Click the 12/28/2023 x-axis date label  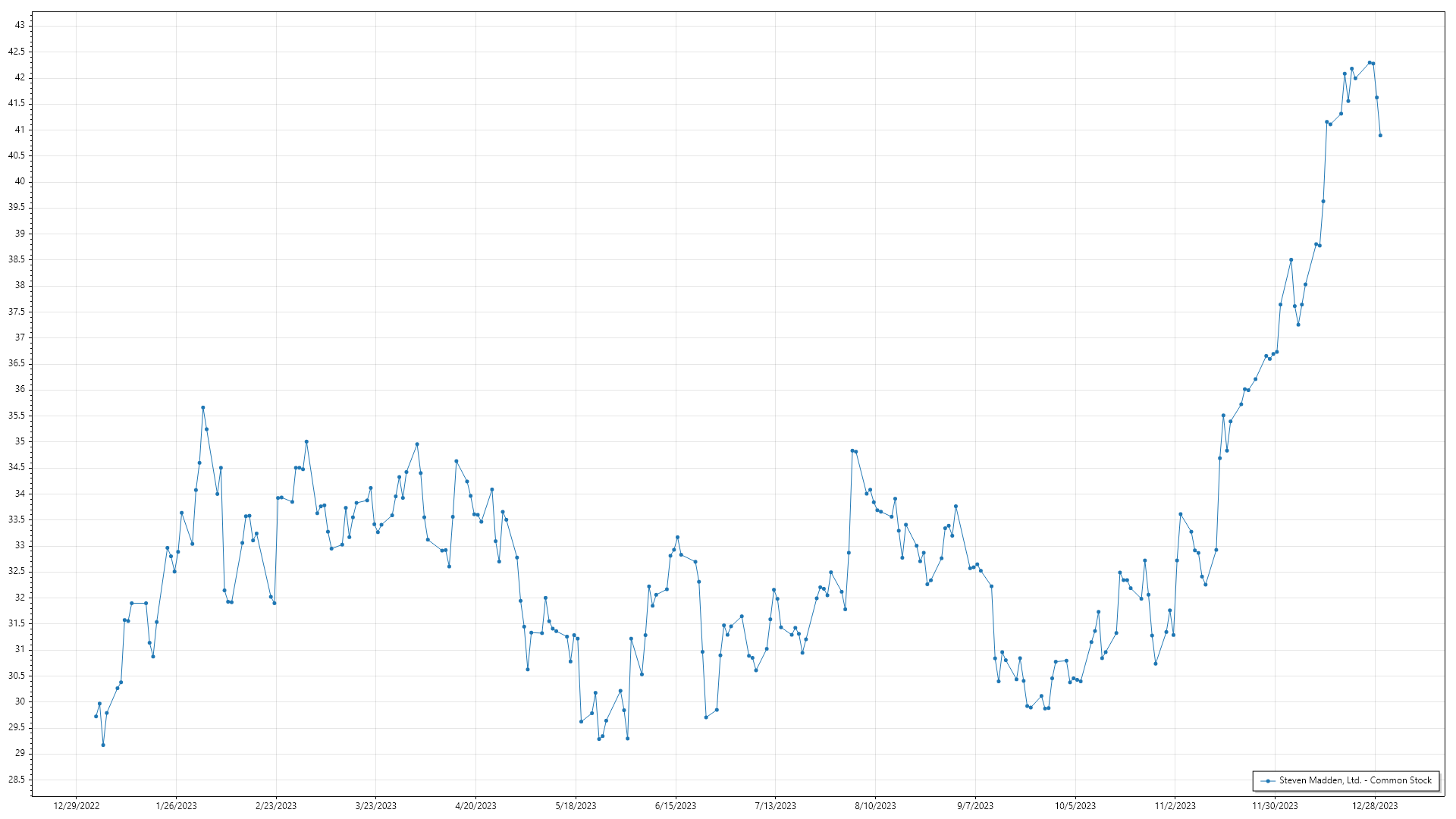click(1375, 806)
